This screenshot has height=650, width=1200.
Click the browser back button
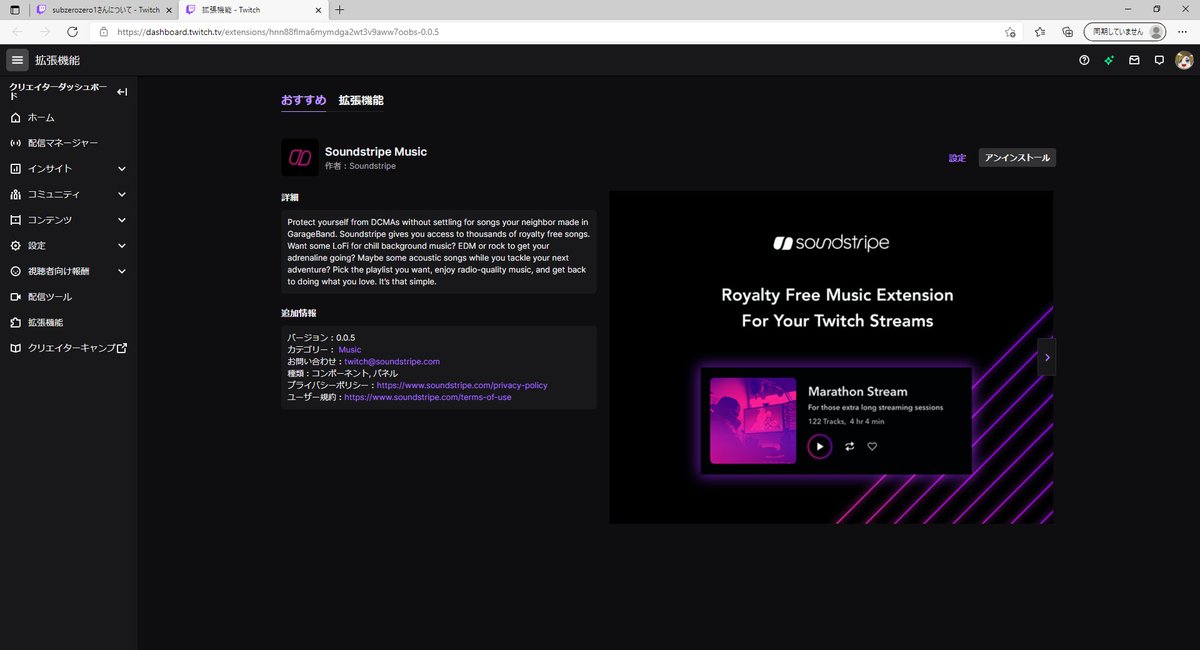[18, 31]
